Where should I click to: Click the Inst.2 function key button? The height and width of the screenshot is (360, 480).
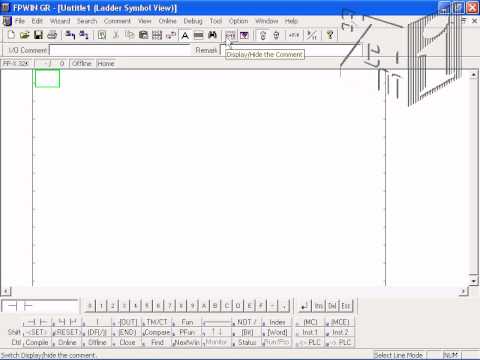339,332
